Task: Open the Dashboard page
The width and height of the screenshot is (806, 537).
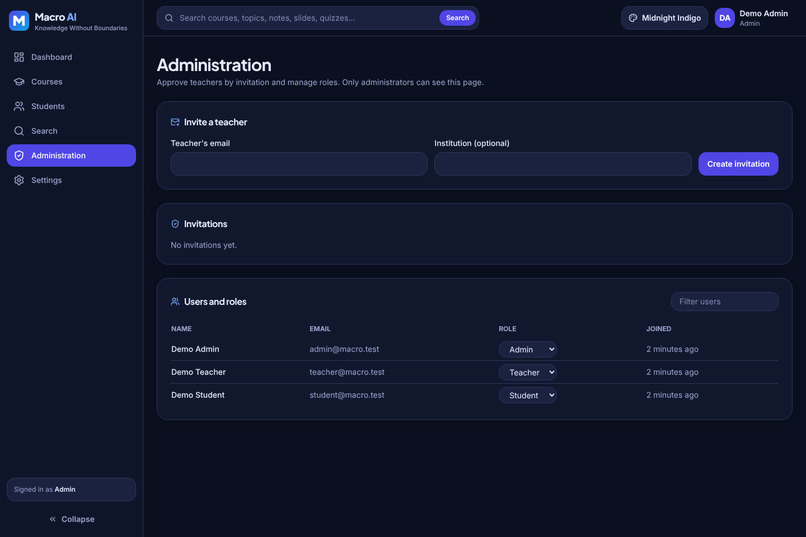Action: point(71,57)
